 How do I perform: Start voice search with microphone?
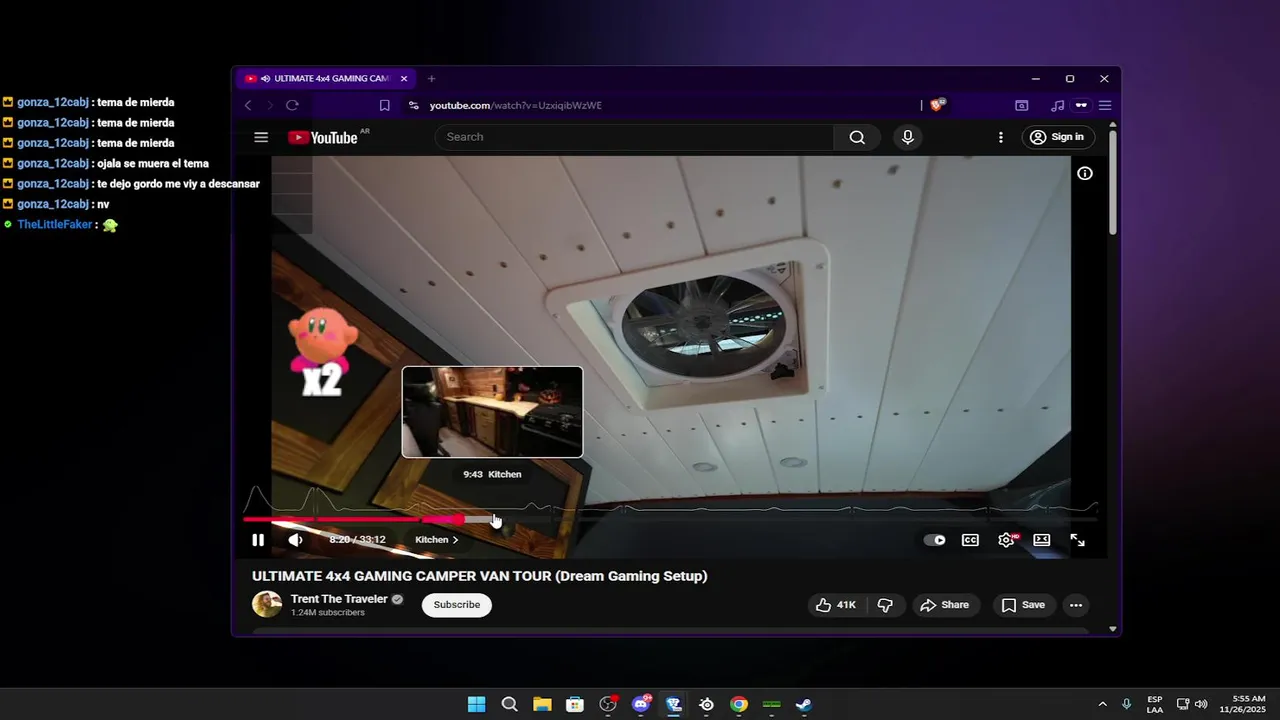908,137
